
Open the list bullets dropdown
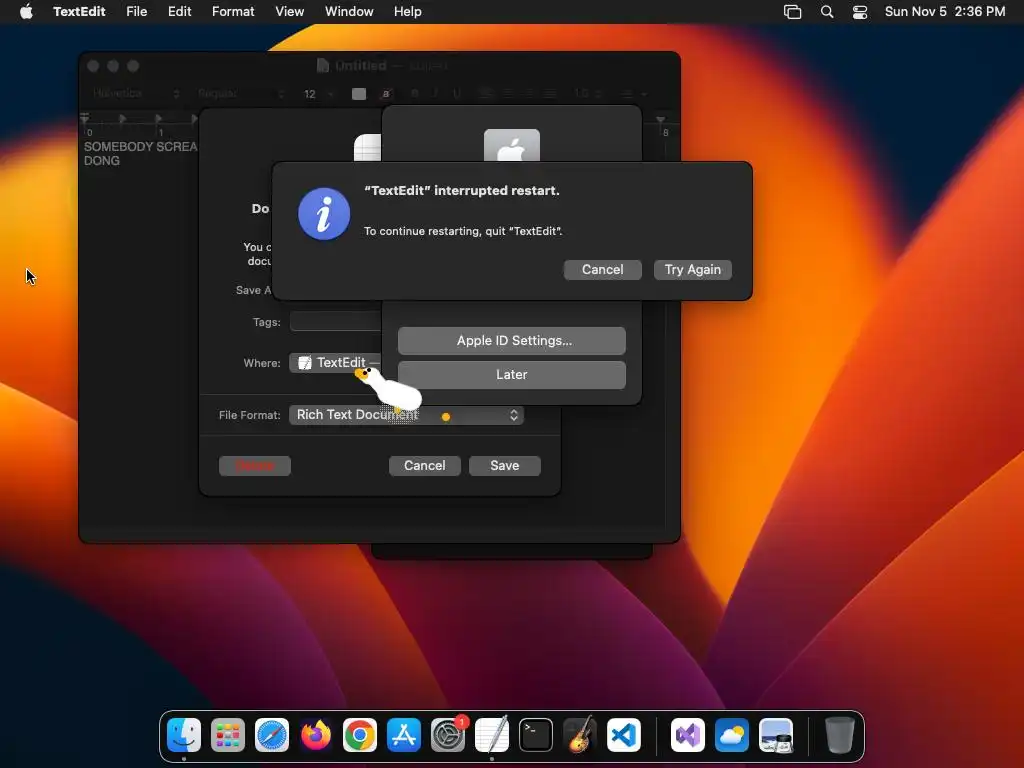click(633, 94)
